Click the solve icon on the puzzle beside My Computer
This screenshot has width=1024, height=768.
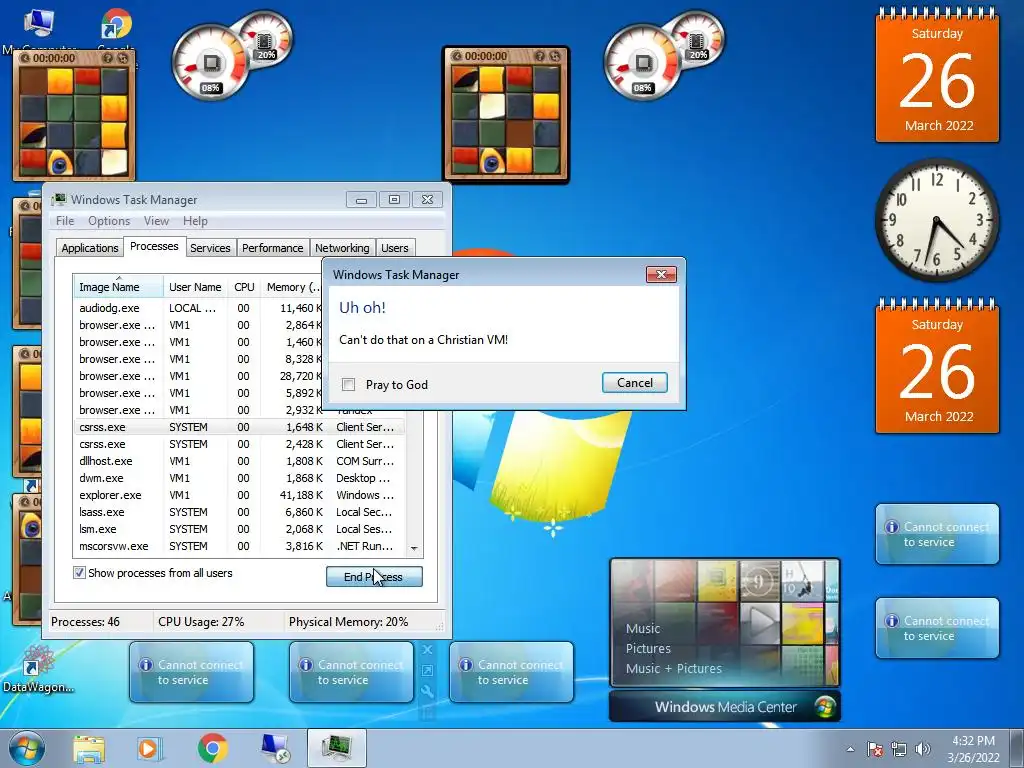point(123,58)
